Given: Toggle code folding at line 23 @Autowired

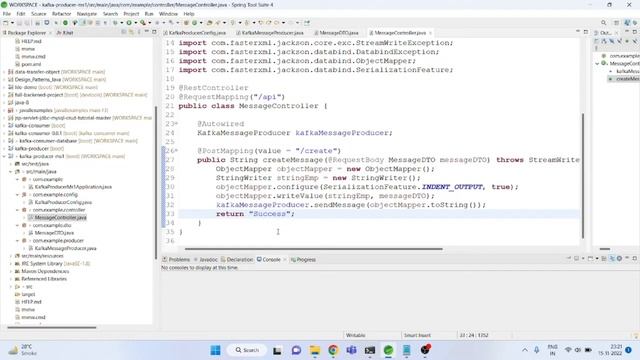Looking at the screenshot, I should point(176,124).
